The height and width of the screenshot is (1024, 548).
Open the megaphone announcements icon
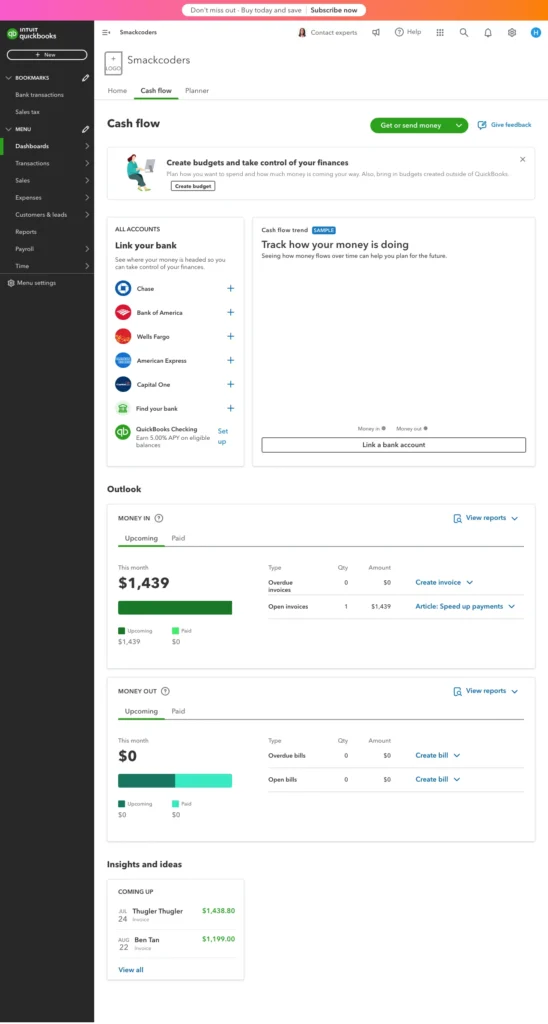(x=376, y=32)
